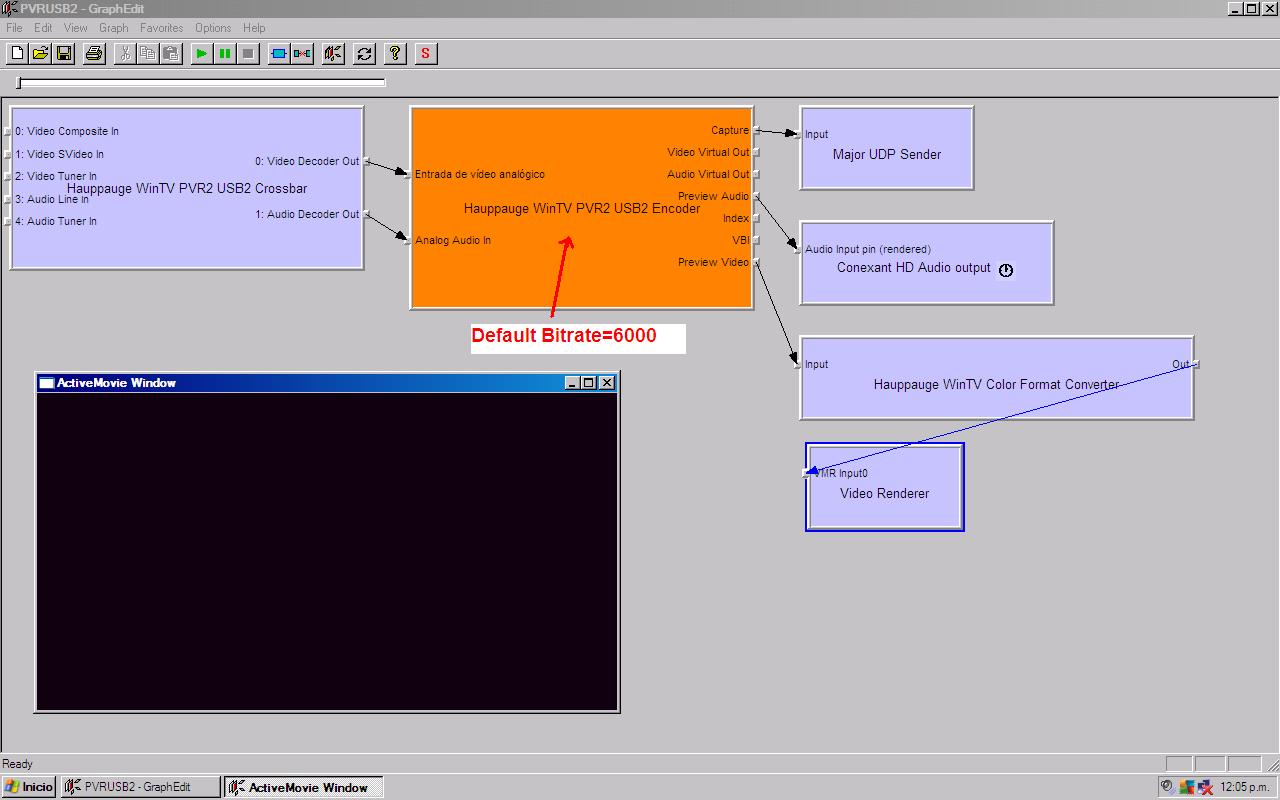Click the red S toolbar icon

pos(426,53)
